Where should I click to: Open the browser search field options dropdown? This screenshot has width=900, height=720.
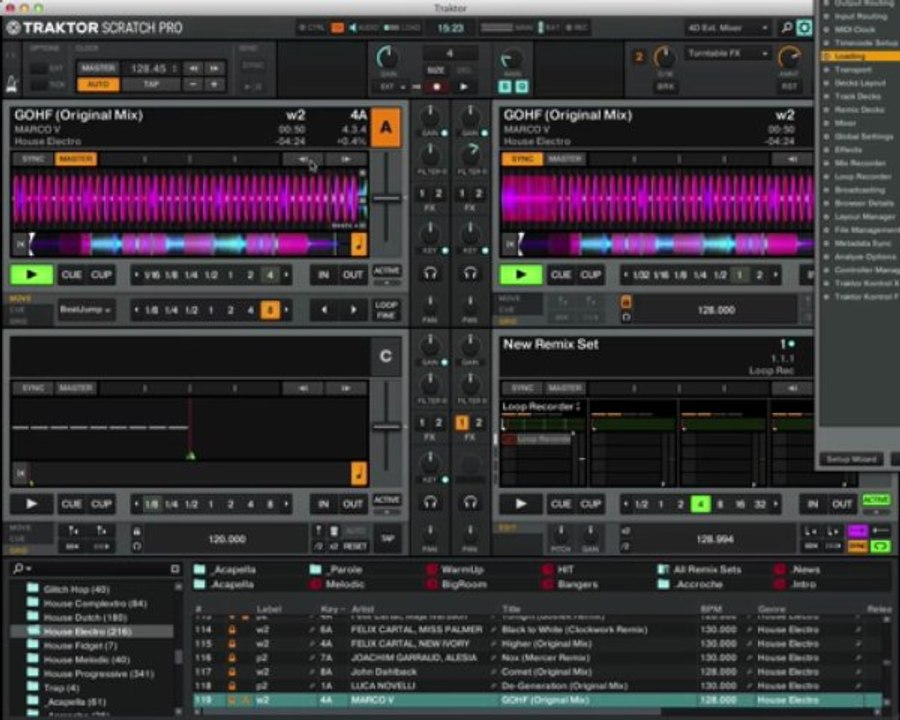coord(22,568)
